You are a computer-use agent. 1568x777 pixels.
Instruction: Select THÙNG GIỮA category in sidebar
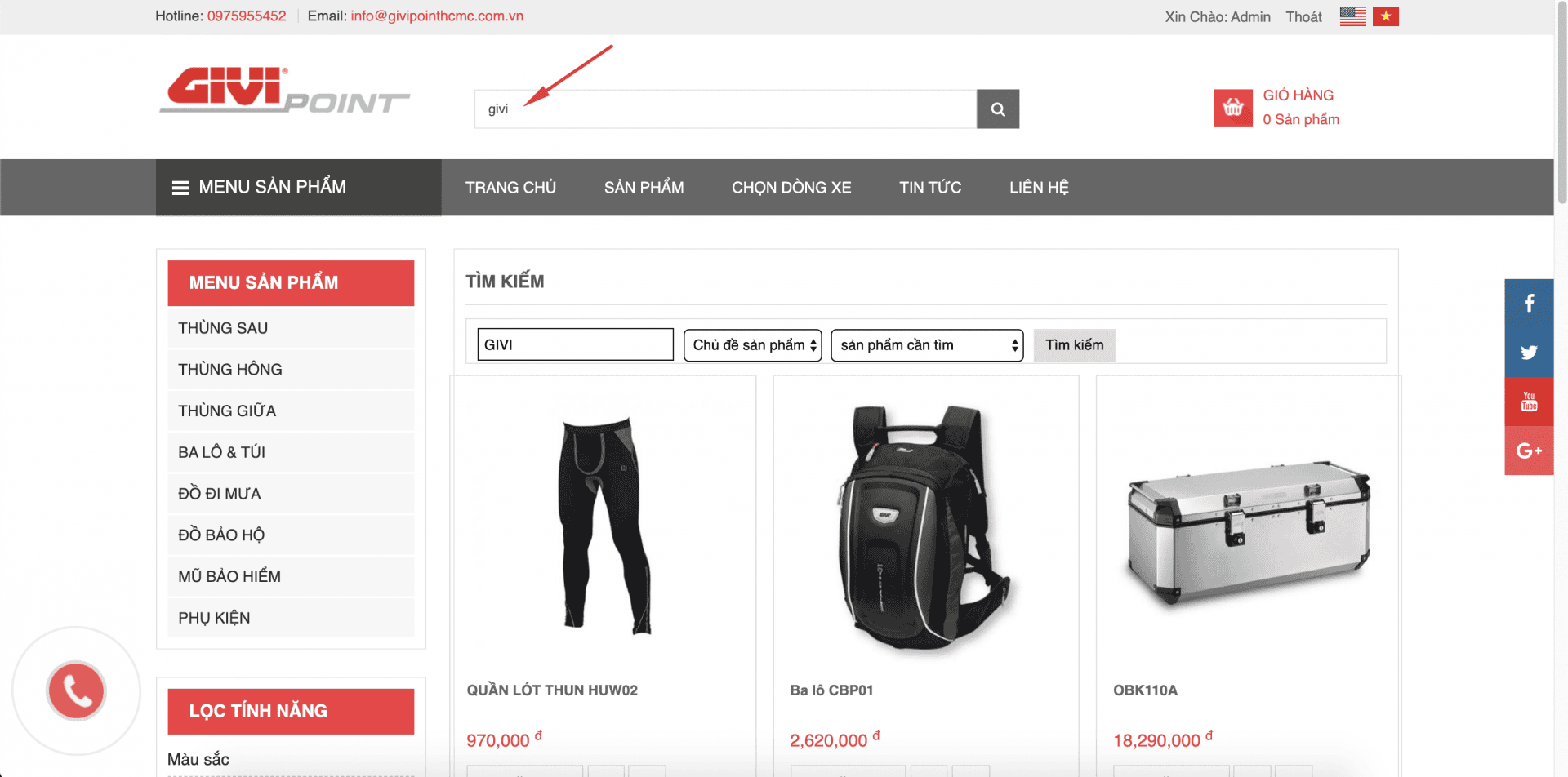(x=291, y=411)
